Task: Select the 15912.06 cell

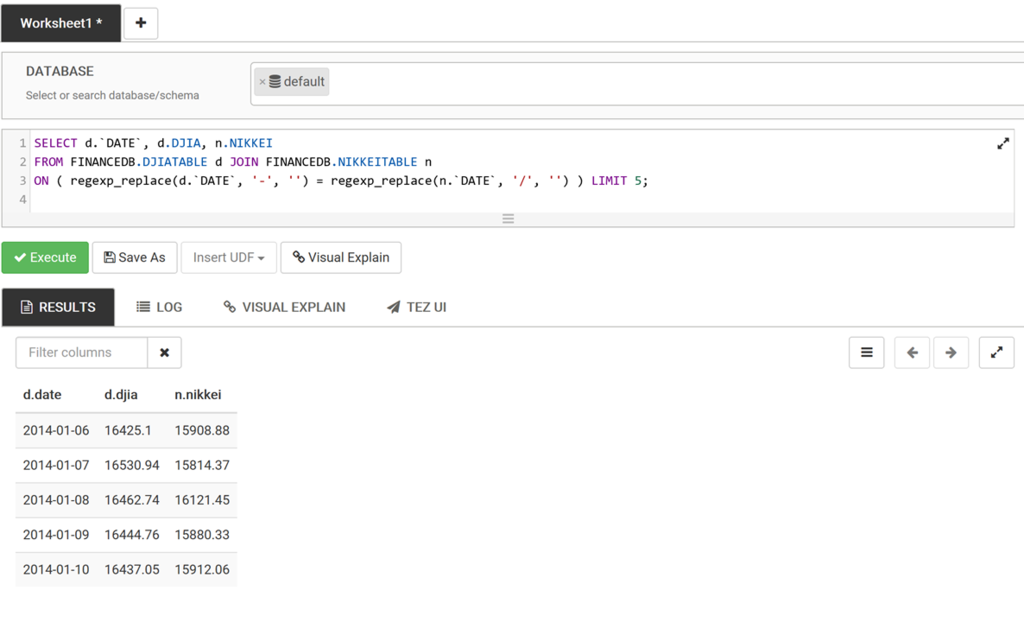Action: [x=202, y=569]
